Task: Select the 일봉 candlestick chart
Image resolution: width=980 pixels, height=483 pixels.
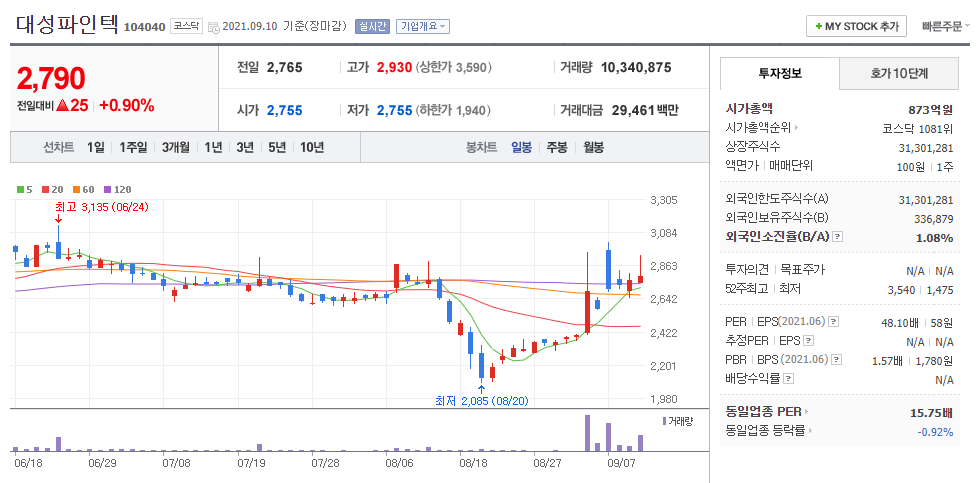Action: [521, 147]
